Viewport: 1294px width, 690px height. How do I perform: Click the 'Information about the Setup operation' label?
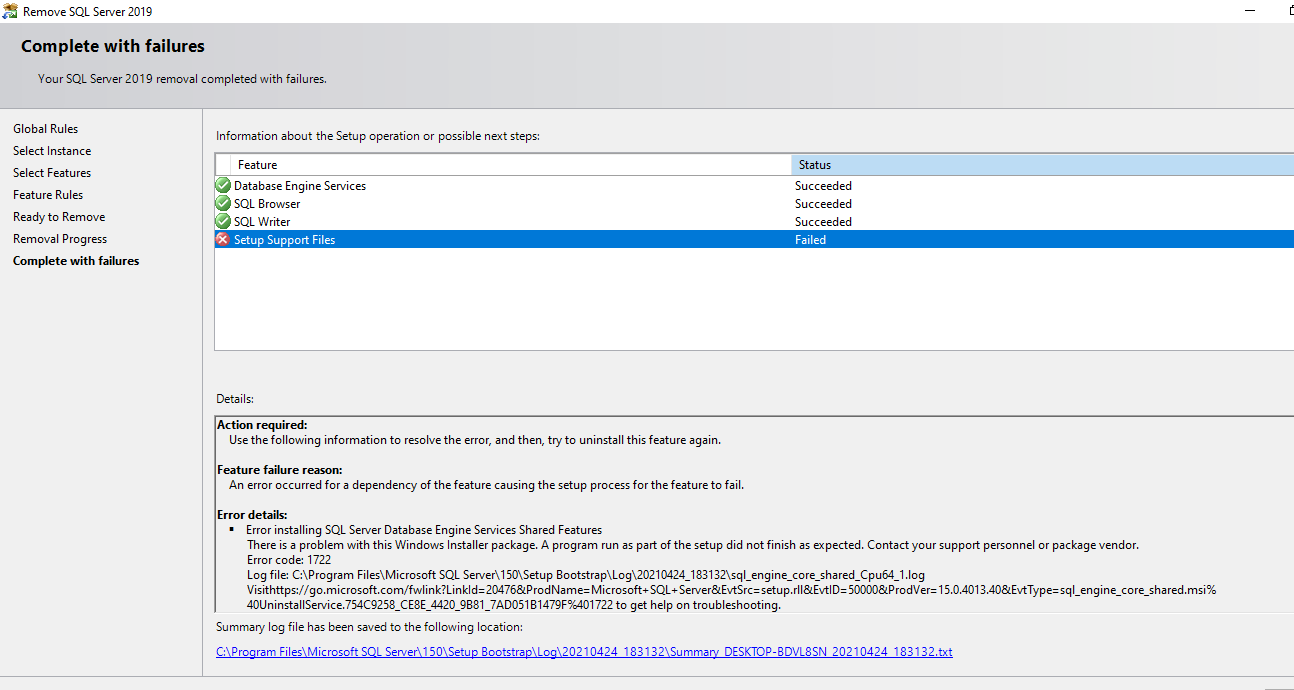pos(378,136)
